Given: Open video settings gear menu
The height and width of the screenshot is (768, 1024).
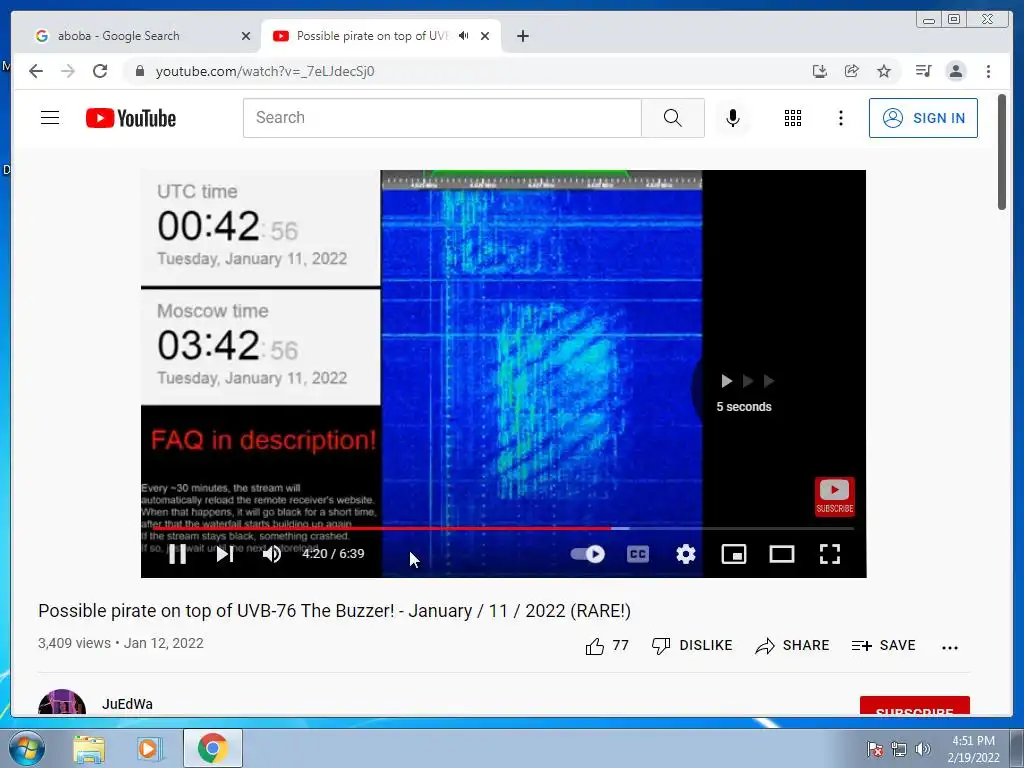Looking at the screenshot, I should 686,554.
